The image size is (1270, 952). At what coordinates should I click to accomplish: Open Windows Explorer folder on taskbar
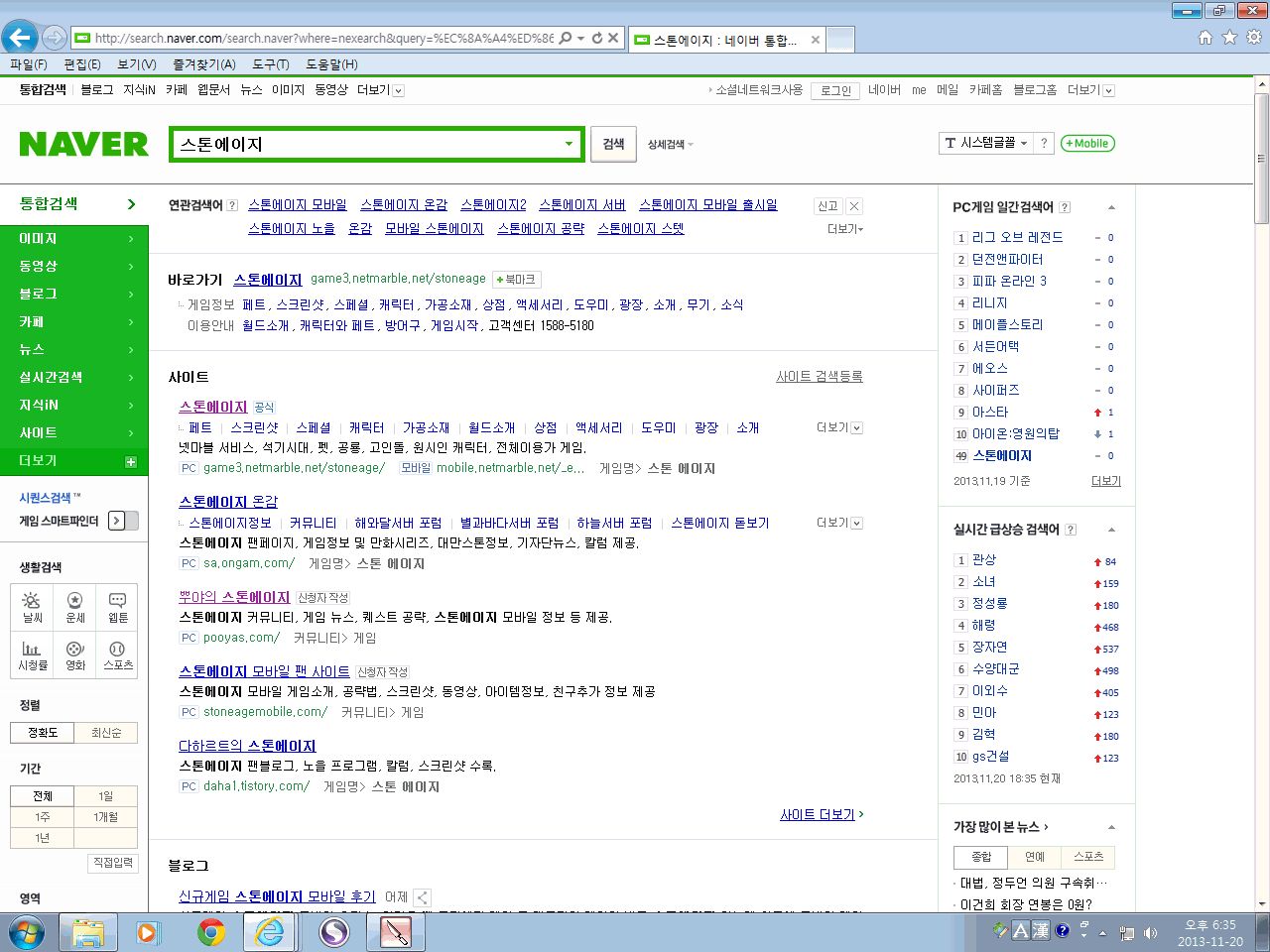point(88,932)
